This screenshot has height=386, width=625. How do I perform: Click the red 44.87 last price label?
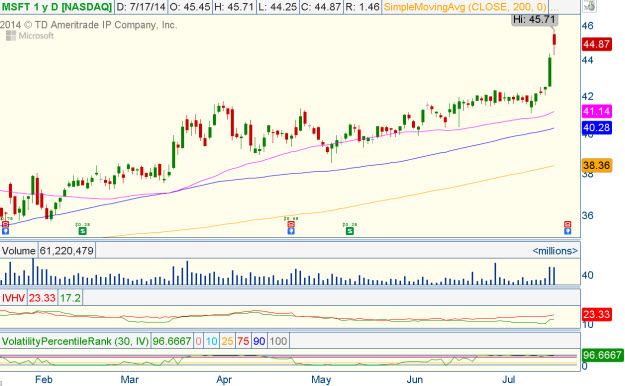(596, 44)
